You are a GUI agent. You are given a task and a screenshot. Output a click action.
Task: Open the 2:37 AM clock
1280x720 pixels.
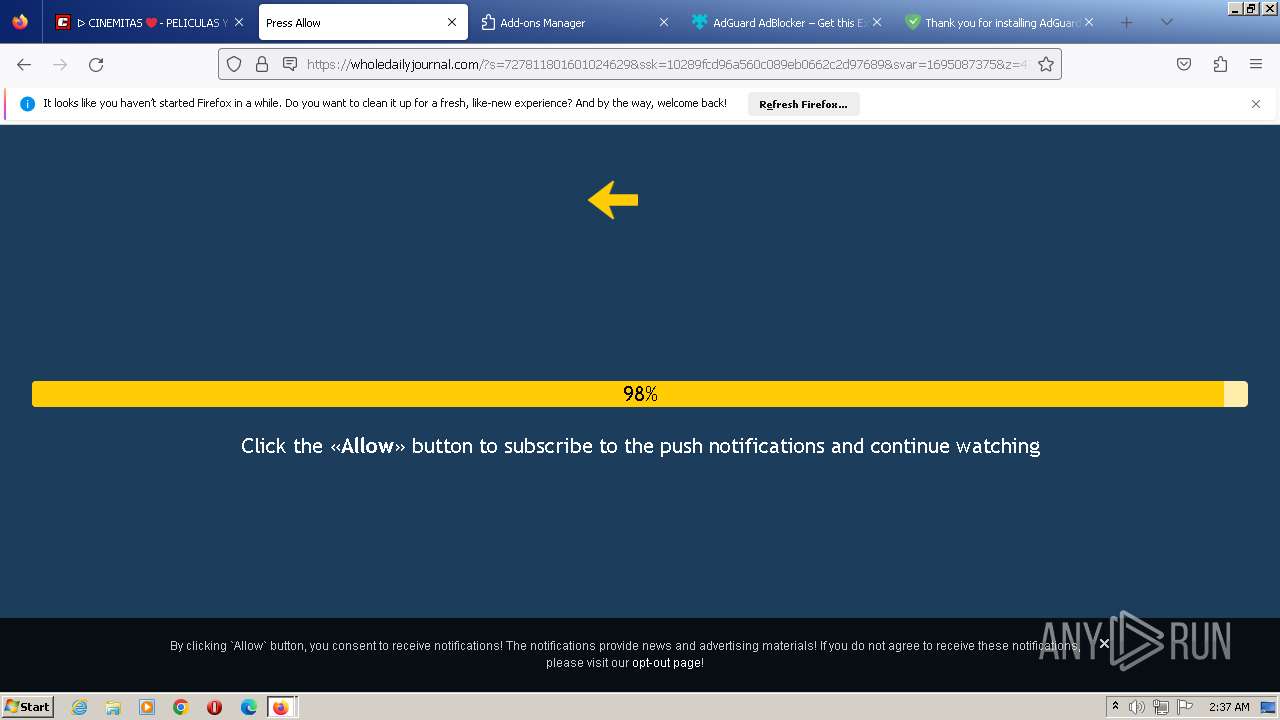pos(1229,707)
